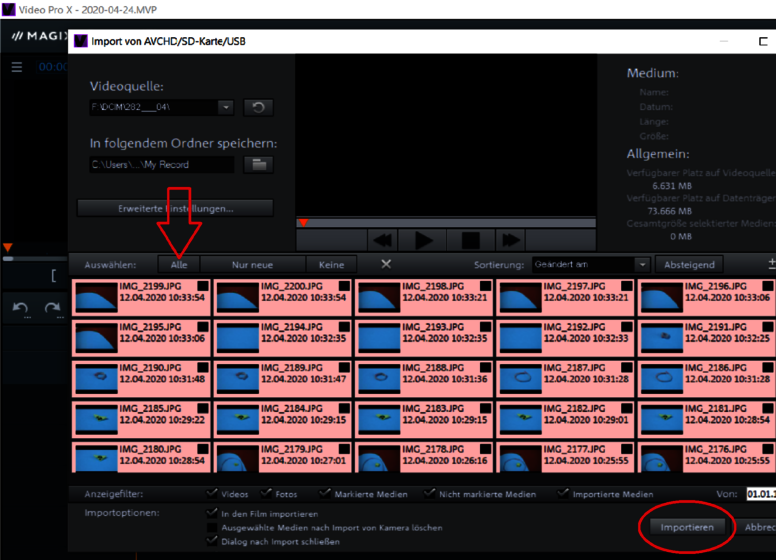Enable deleting media from camera after import

point(212,527)
